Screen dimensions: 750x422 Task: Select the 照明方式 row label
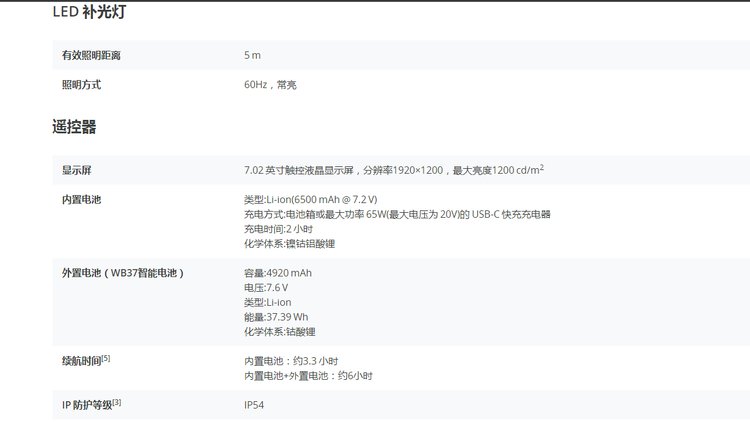coord(81,85)
